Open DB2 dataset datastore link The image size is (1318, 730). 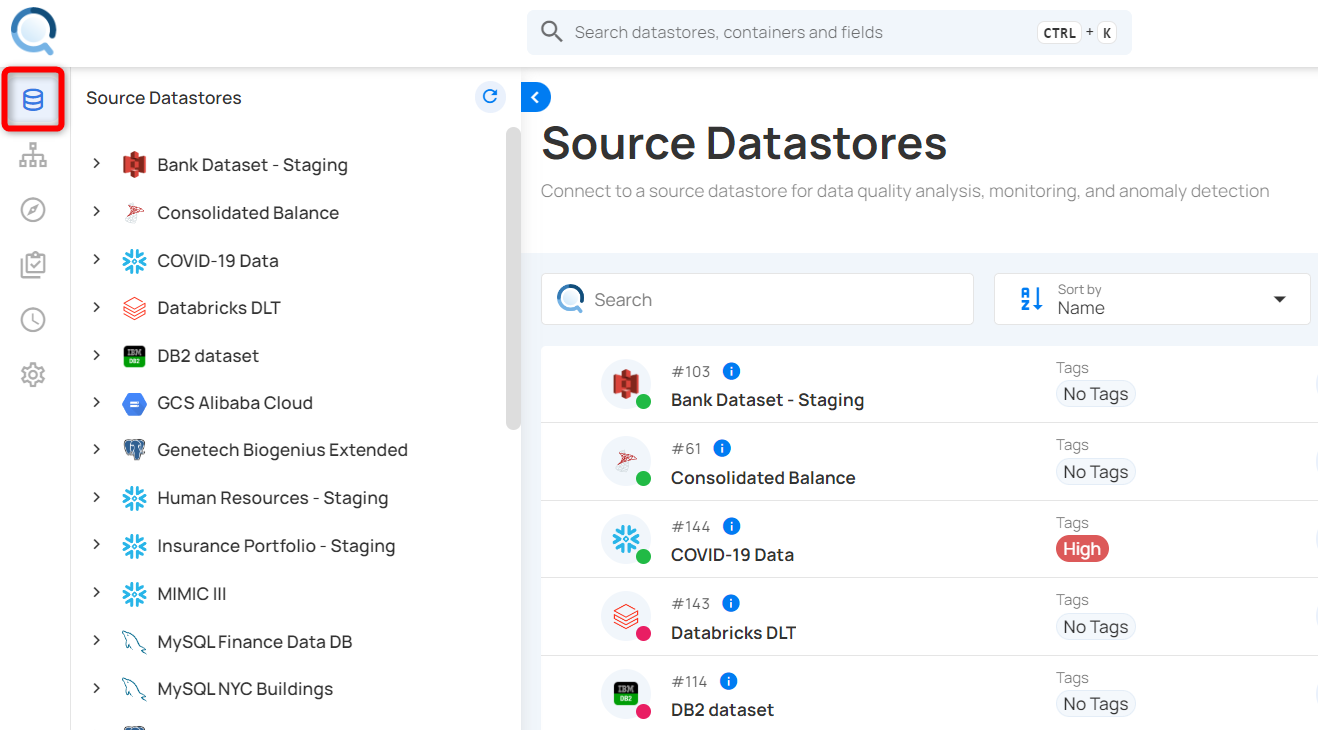click(x=722, y=710)
